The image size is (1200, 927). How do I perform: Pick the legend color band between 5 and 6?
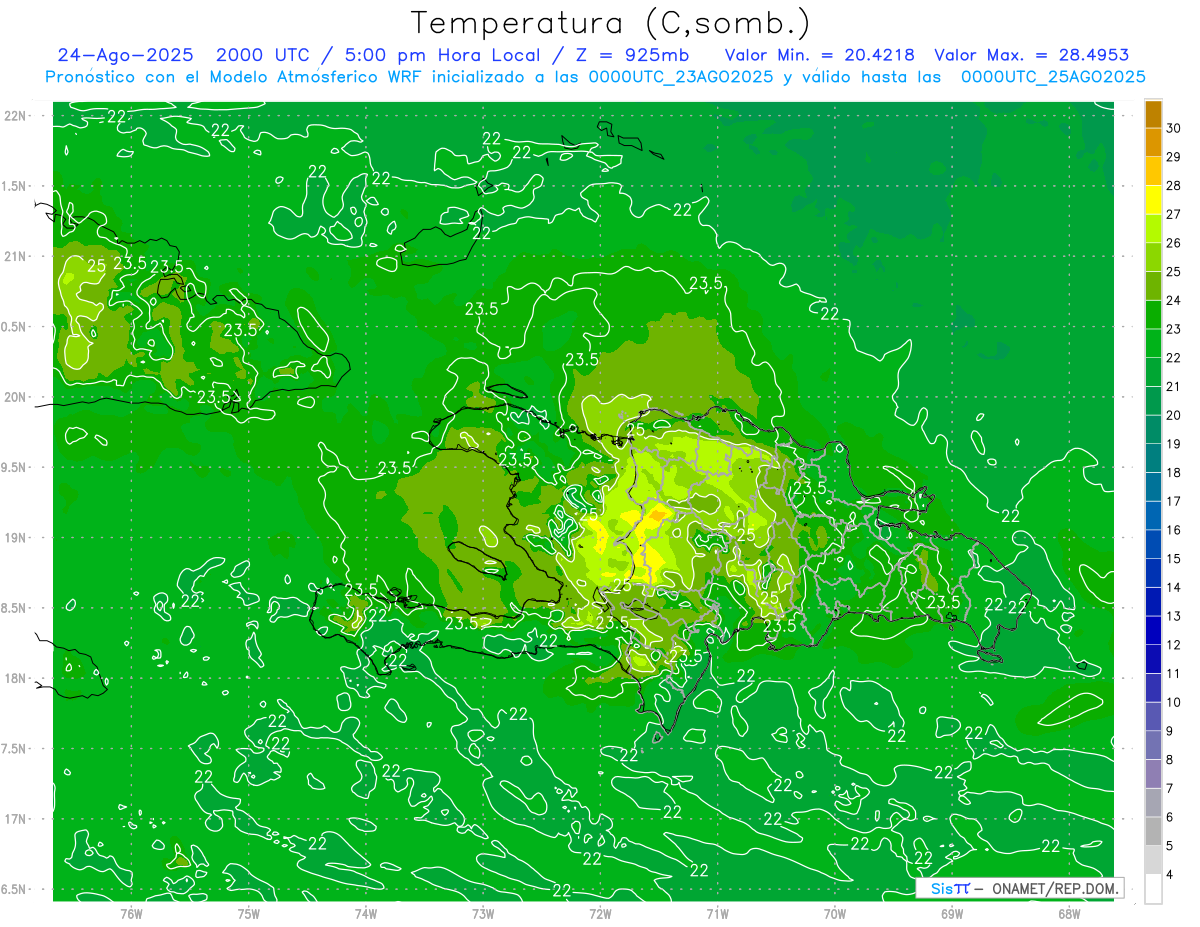coord(1153,831)
